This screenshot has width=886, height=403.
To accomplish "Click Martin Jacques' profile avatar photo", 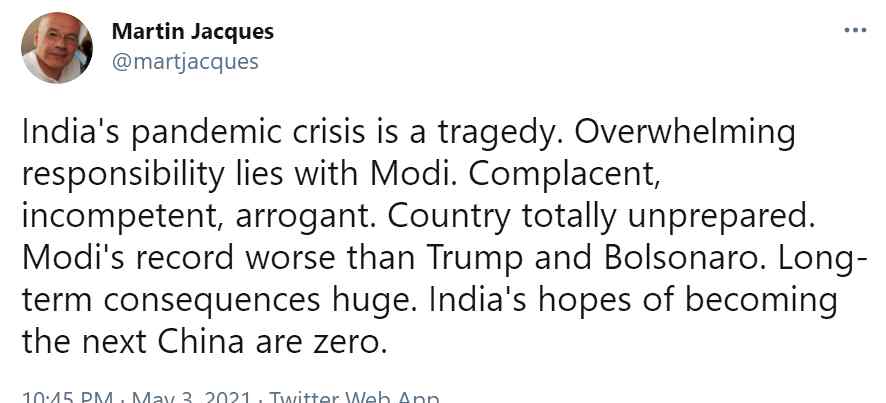I will point(57,48).
